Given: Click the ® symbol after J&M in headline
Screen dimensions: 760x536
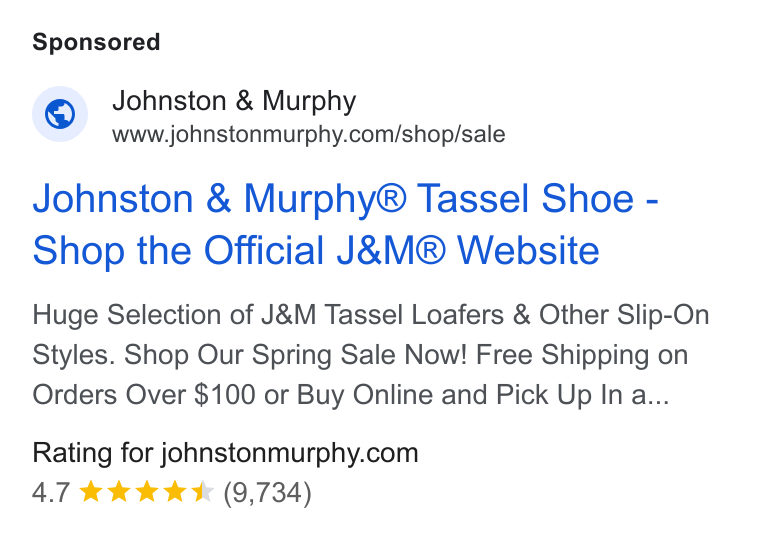Looking at the screenshot, I should coord(430,251).
